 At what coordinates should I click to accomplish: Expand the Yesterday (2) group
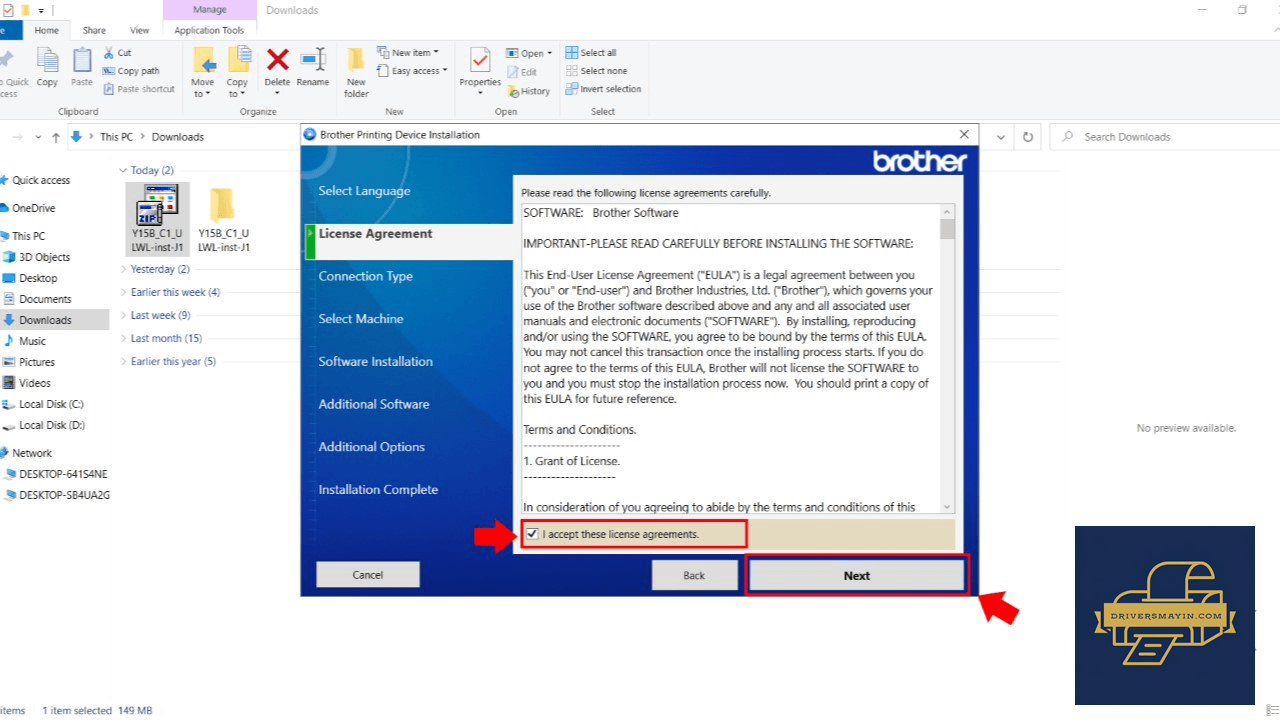(x=123, y=270)
